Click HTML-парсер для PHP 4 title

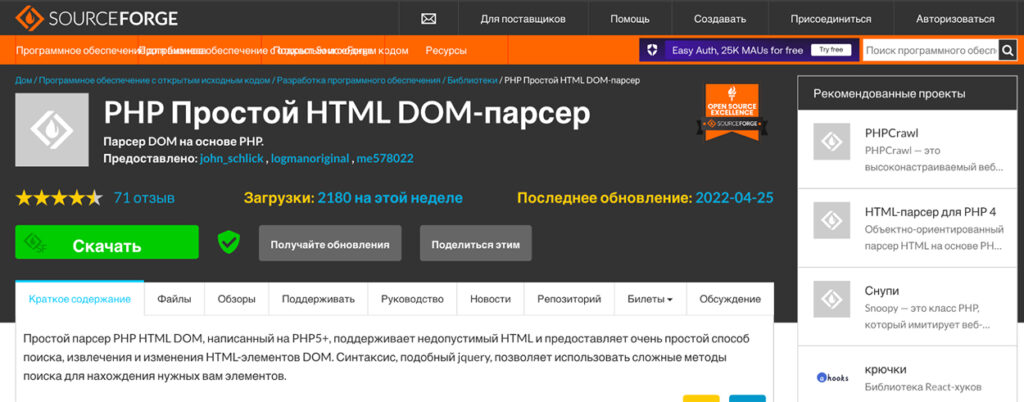[931, 212]
